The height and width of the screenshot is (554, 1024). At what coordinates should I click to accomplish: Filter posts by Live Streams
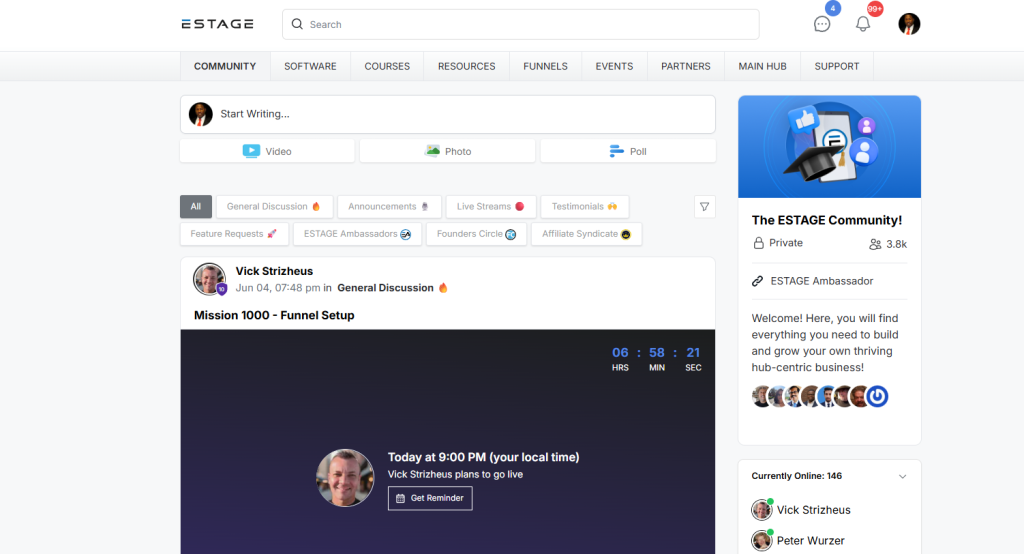(491, 206)
